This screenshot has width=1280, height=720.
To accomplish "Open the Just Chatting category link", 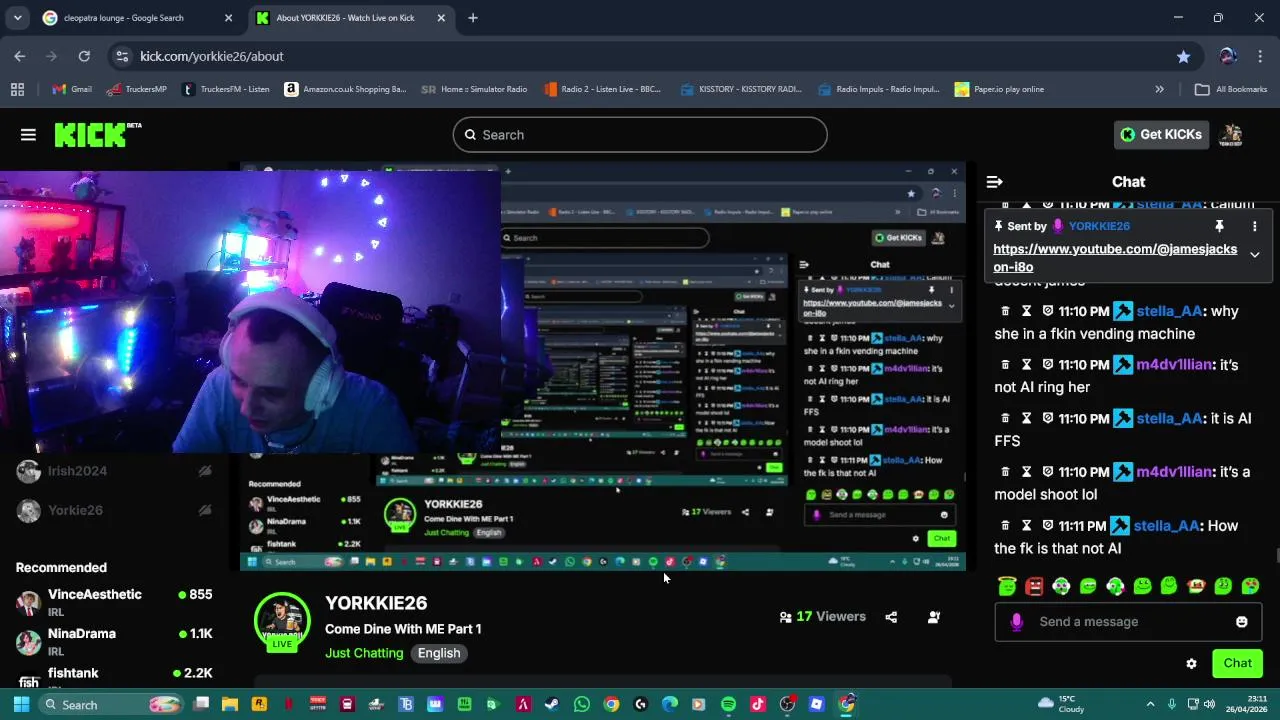I will tap(364, 653).
